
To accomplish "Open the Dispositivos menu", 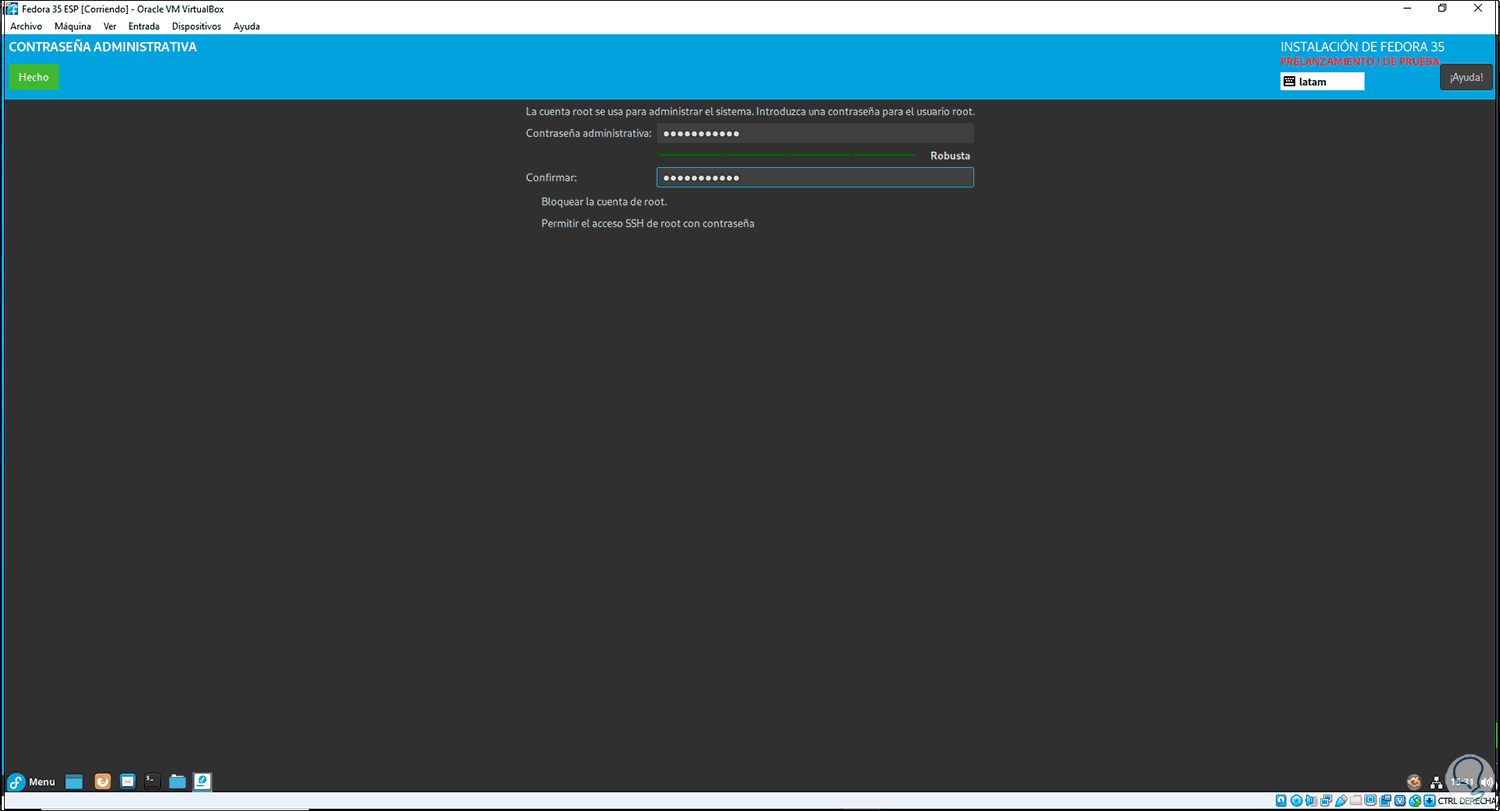I will pos(196,26).
